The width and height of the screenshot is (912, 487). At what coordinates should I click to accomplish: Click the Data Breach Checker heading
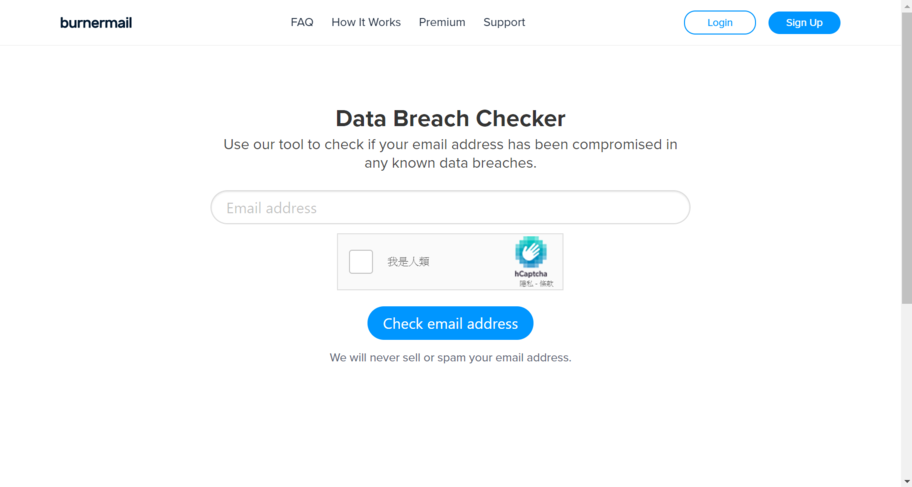click(450, 119)
